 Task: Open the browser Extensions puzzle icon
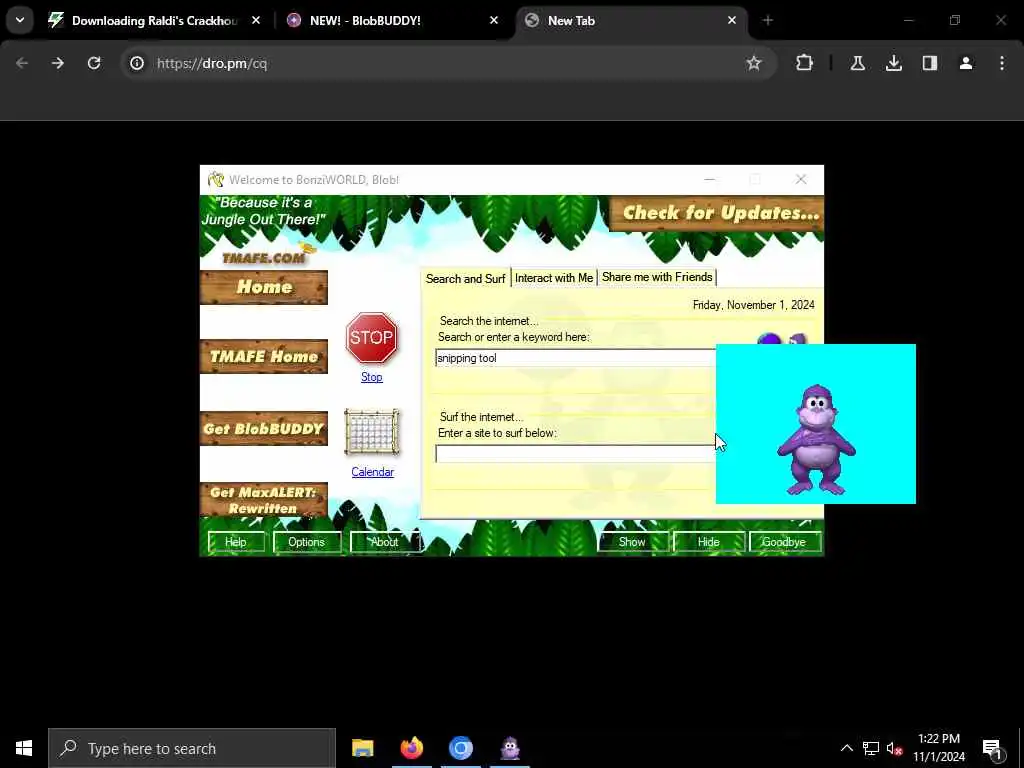click(805, 63)
